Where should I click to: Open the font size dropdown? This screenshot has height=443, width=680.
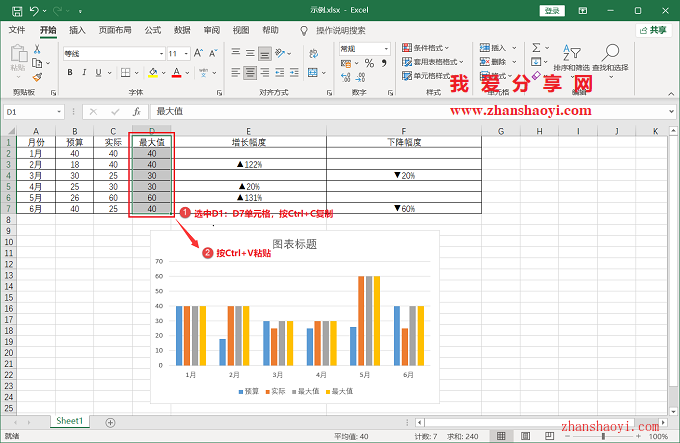coord(186,54)
